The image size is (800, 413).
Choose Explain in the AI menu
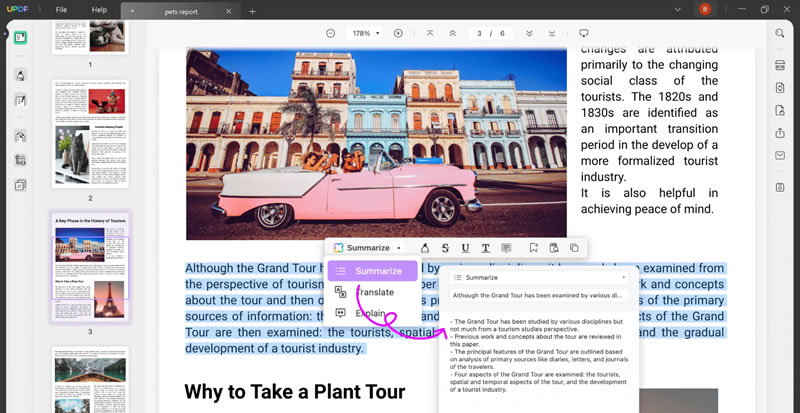[372, 313]
